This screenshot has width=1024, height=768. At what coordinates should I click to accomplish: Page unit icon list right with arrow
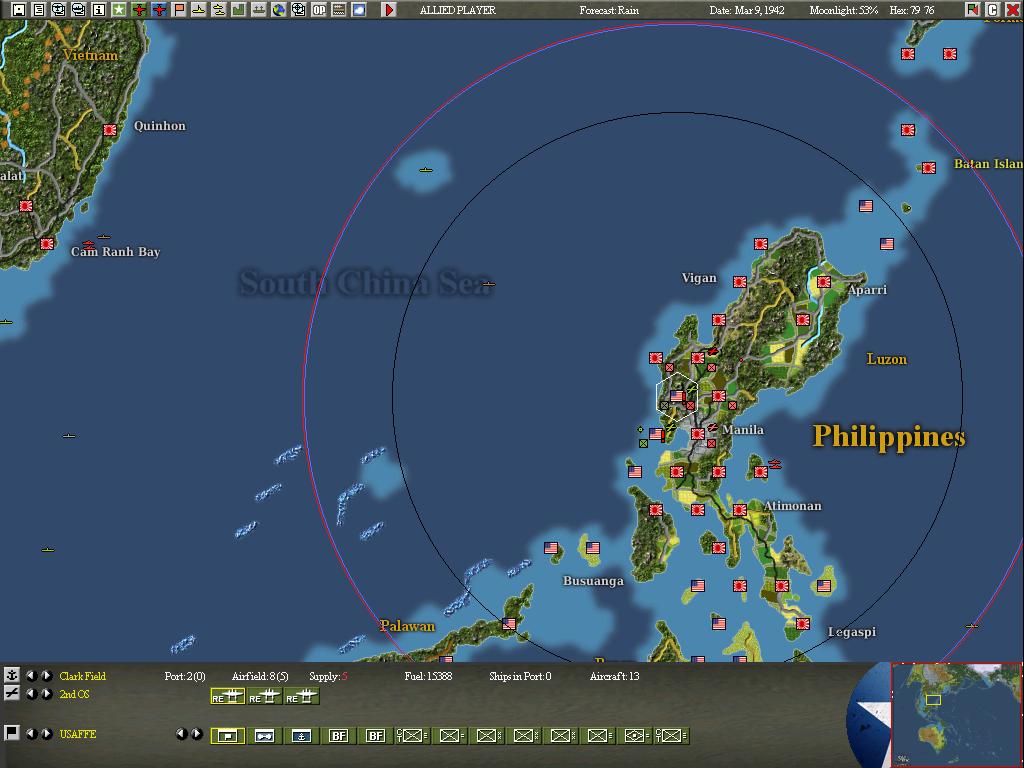(197, 733)
